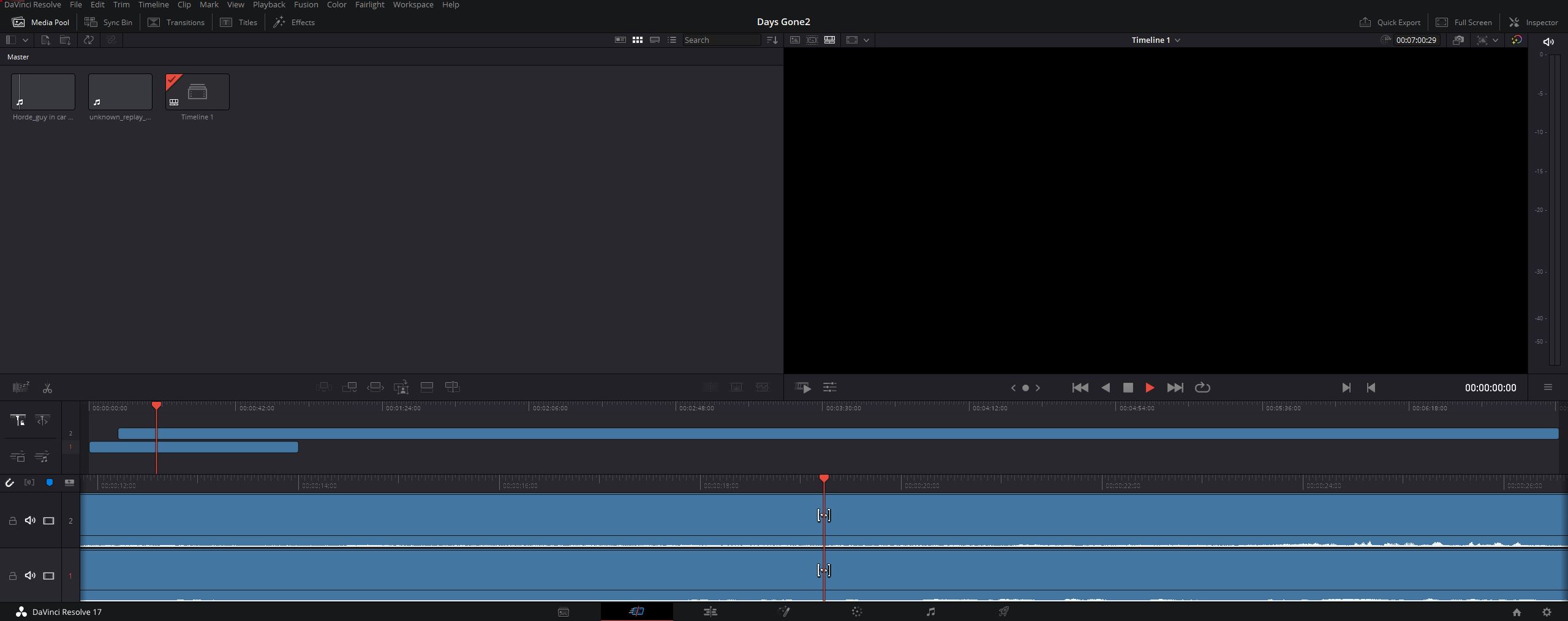
Task: Click the sort media icon
Action: tap(772, 40)
